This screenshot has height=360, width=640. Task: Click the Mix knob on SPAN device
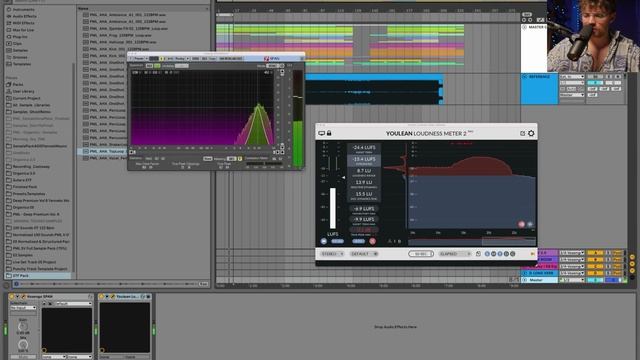pyautogui.click(x=23, y=345)
